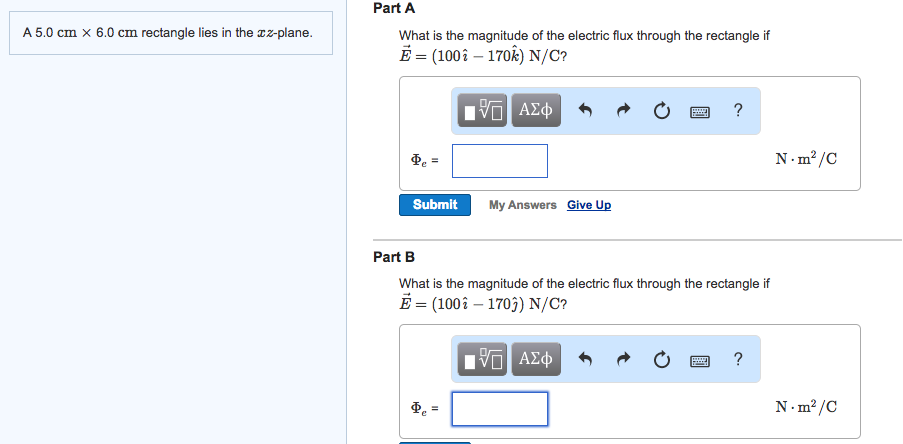The width and height of the screenshot is (903, 444).
Task: Focus the Part B flux input field
Action: point(500,409)
